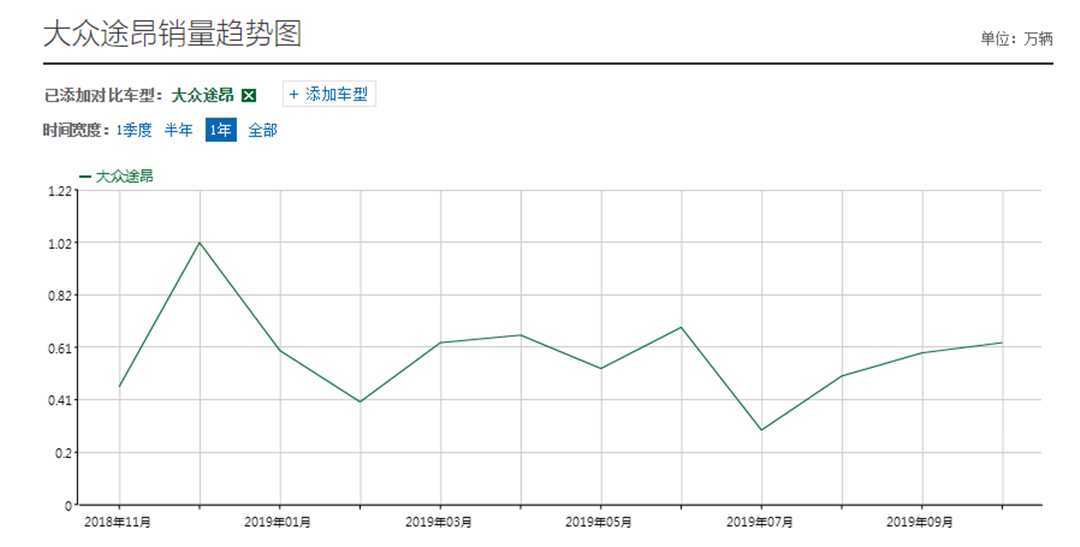1080x547 pixels.
Task: Click the line point above 2019年09月
Action: pos(922,352)
